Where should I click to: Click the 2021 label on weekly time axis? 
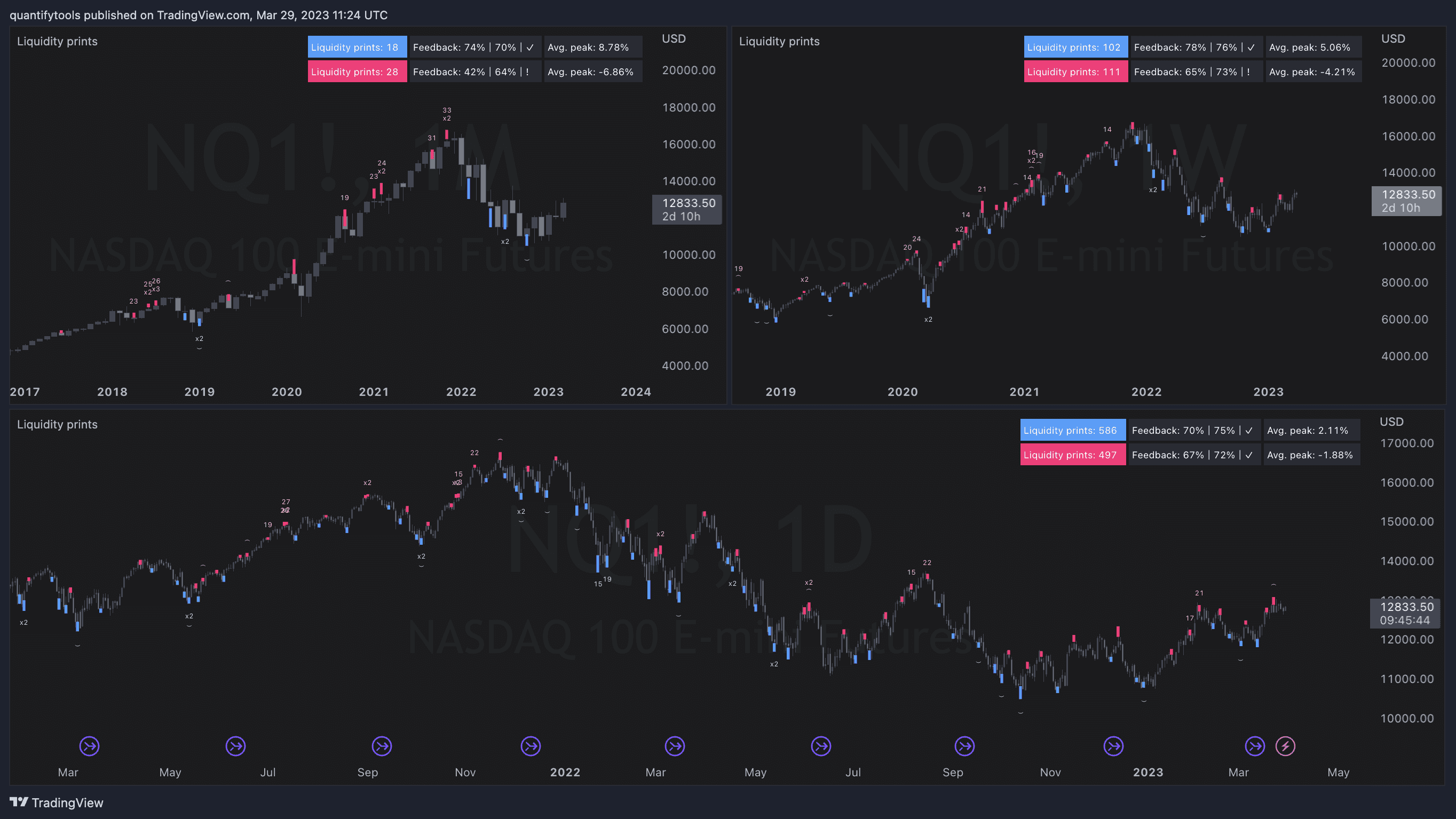[1024, 392]
